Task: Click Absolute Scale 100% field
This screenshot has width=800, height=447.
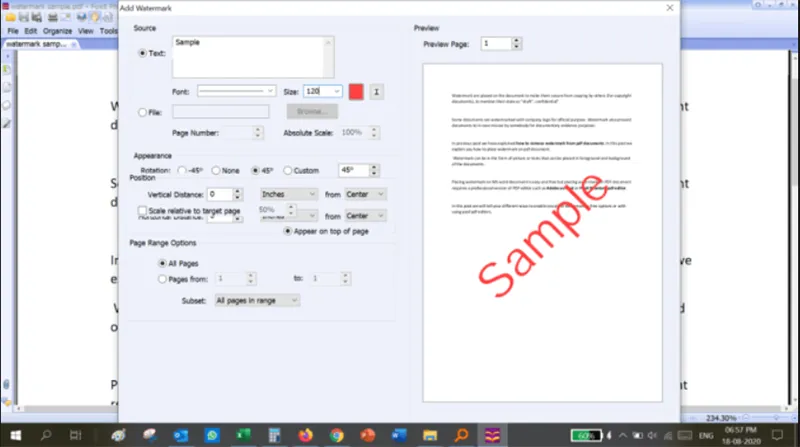Action: click(355, 133)
